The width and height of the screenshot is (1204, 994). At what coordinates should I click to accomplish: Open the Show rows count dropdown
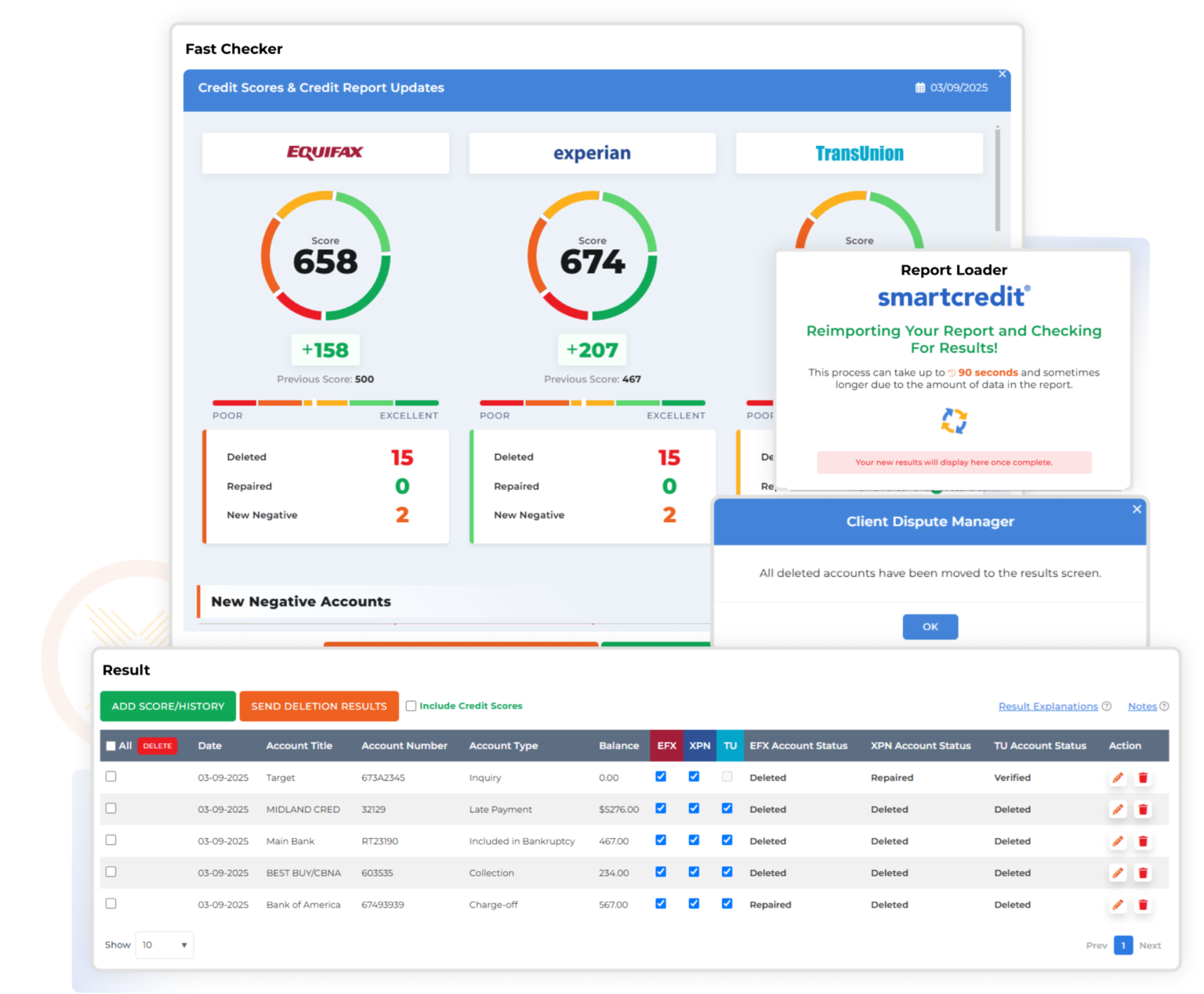(164, 945)
